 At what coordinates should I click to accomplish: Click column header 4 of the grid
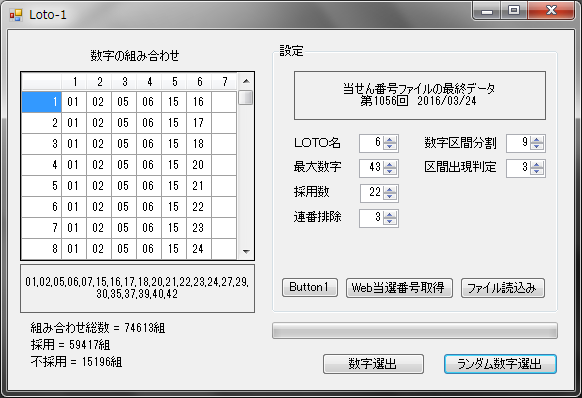(149, 82)
